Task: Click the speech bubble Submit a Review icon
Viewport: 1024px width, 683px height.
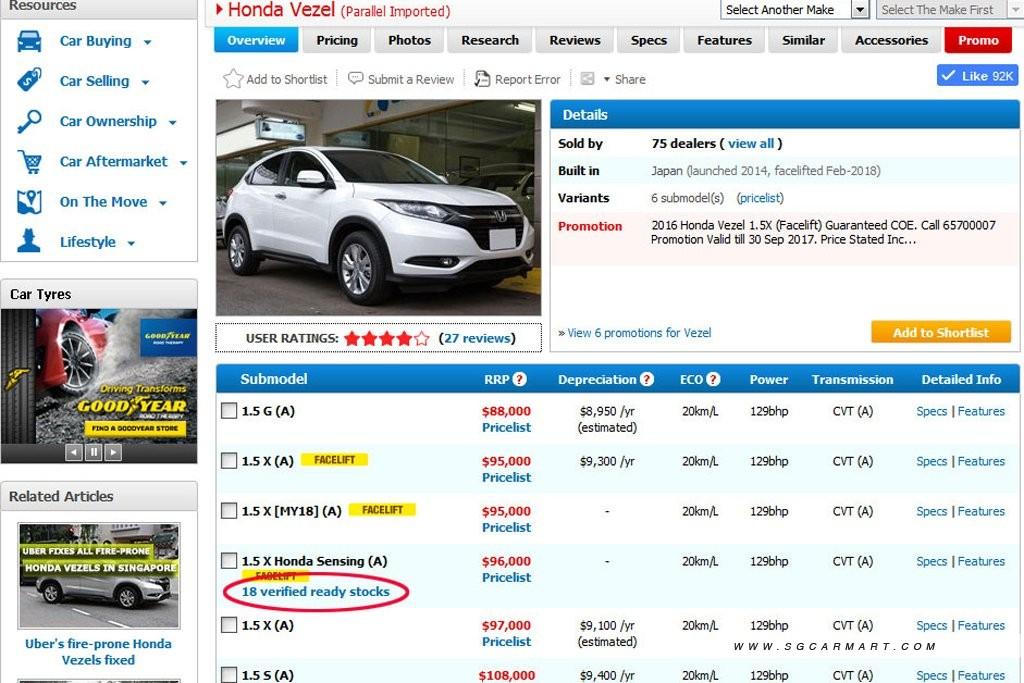Action: coord(356,79)
